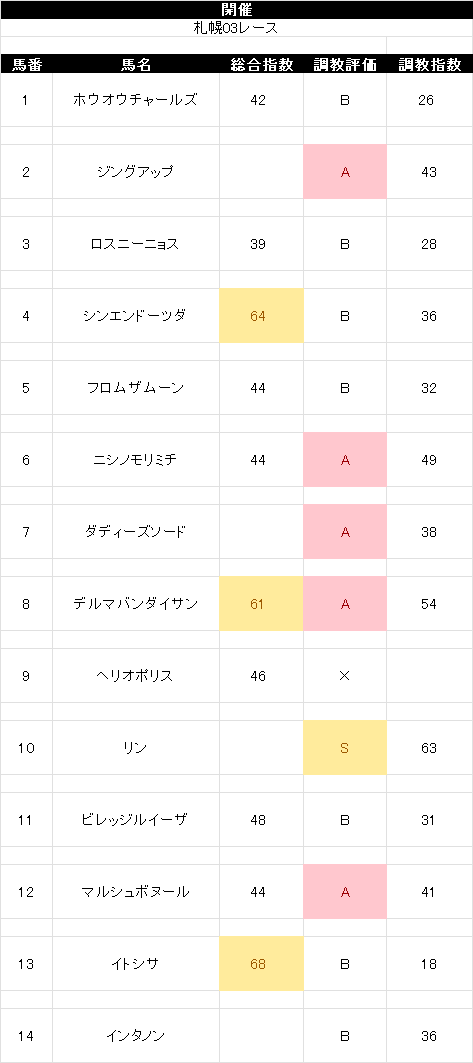Image resolution: width=473 pixels, height=1063 pixels.
Task: Select horse name インタノン
Action: 136,1035
